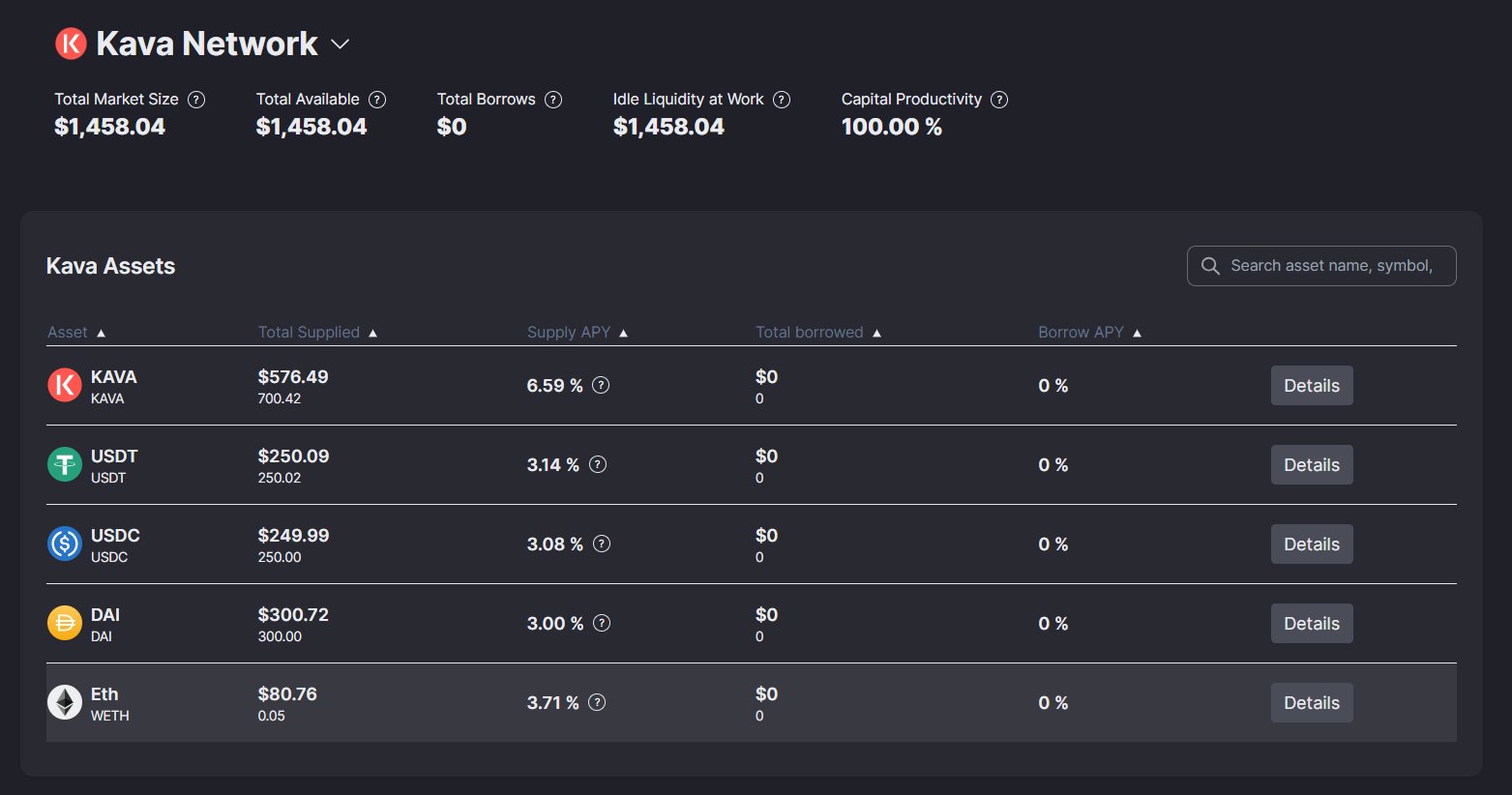Image resolution: width=1512 pixels, height=795 pixels.
Task: Open Details for the DAI row
Action: 1312,623
